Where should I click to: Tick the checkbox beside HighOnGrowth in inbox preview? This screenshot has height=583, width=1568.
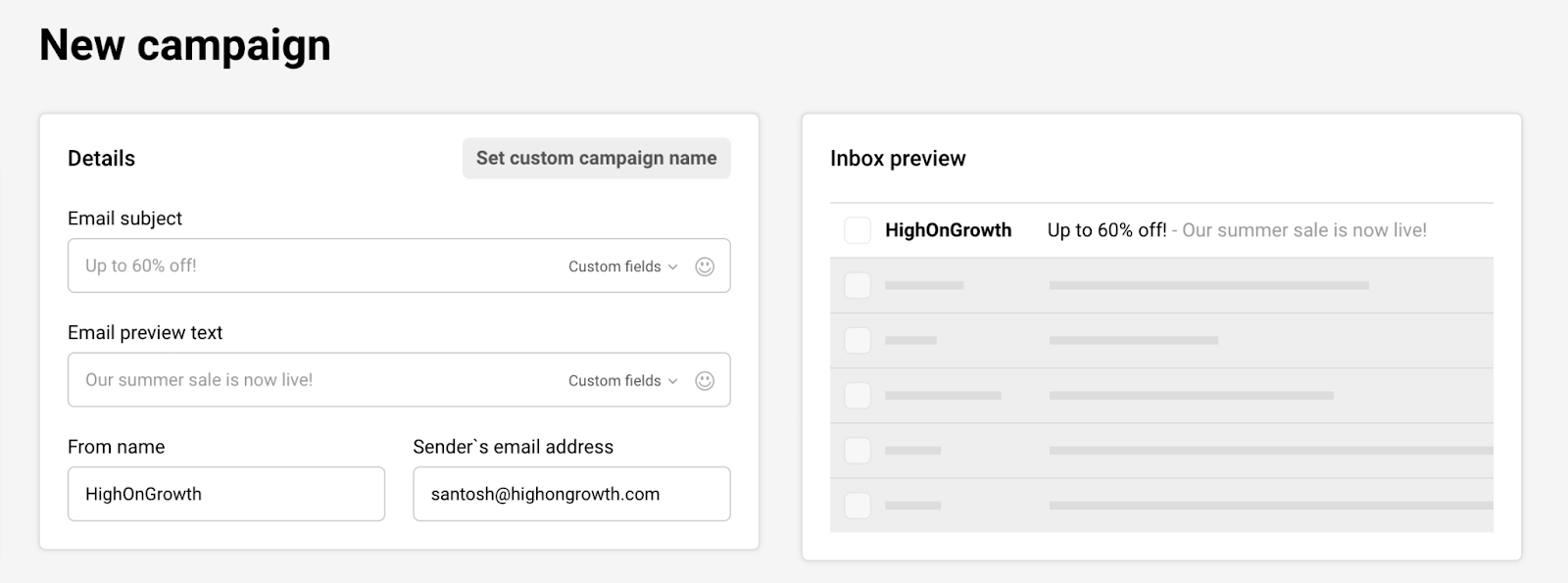click(857, 230)
